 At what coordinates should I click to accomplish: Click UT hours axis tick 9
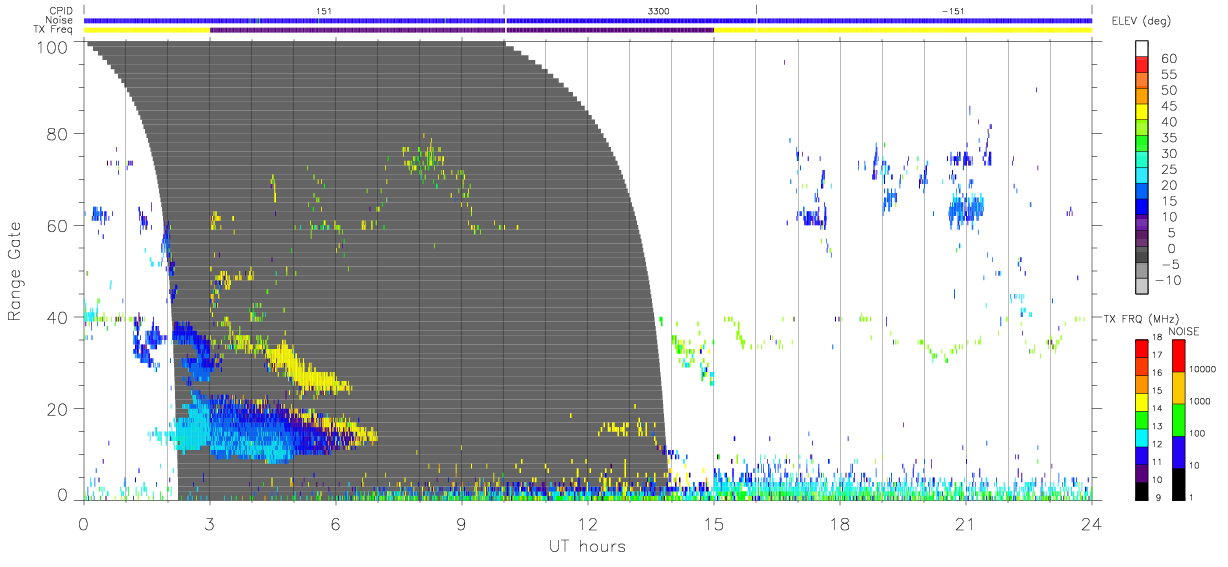(461, 523)
